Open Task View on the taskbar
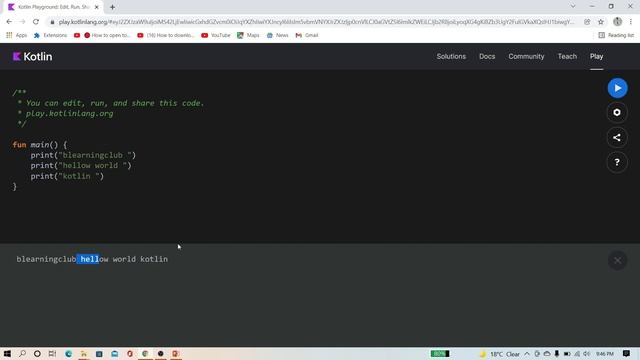 52,353
